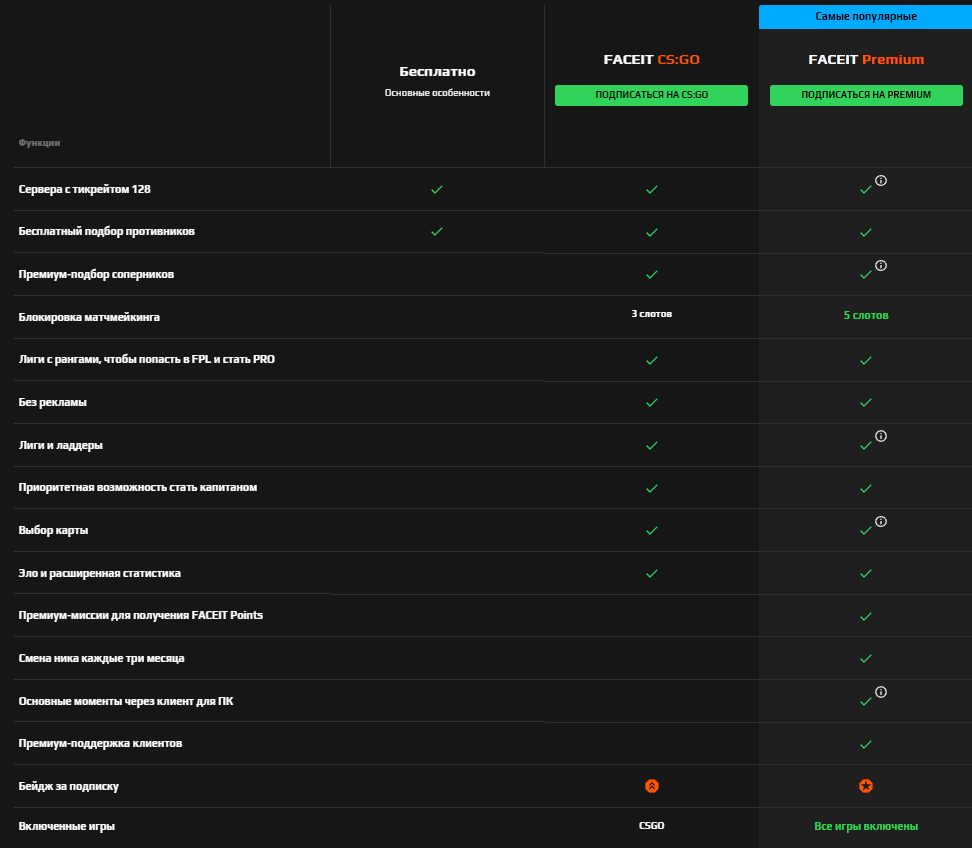
Task: Open info tooltip in Лиги и ладдеры row
Action: point(881,436)
